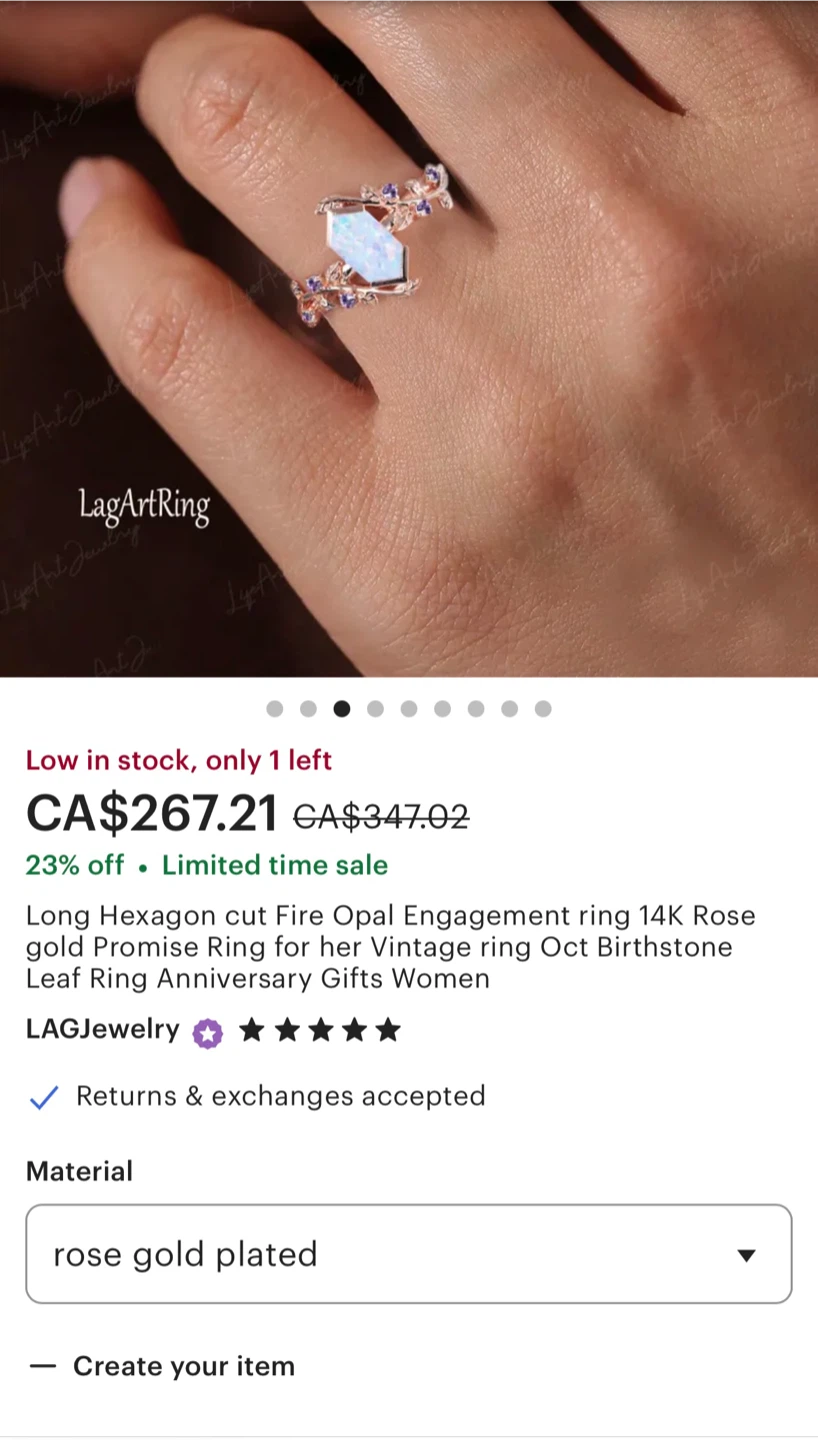Collapse section via minus icon
This screenshot has height=1440, width=818.
[x=43, y=1366]
